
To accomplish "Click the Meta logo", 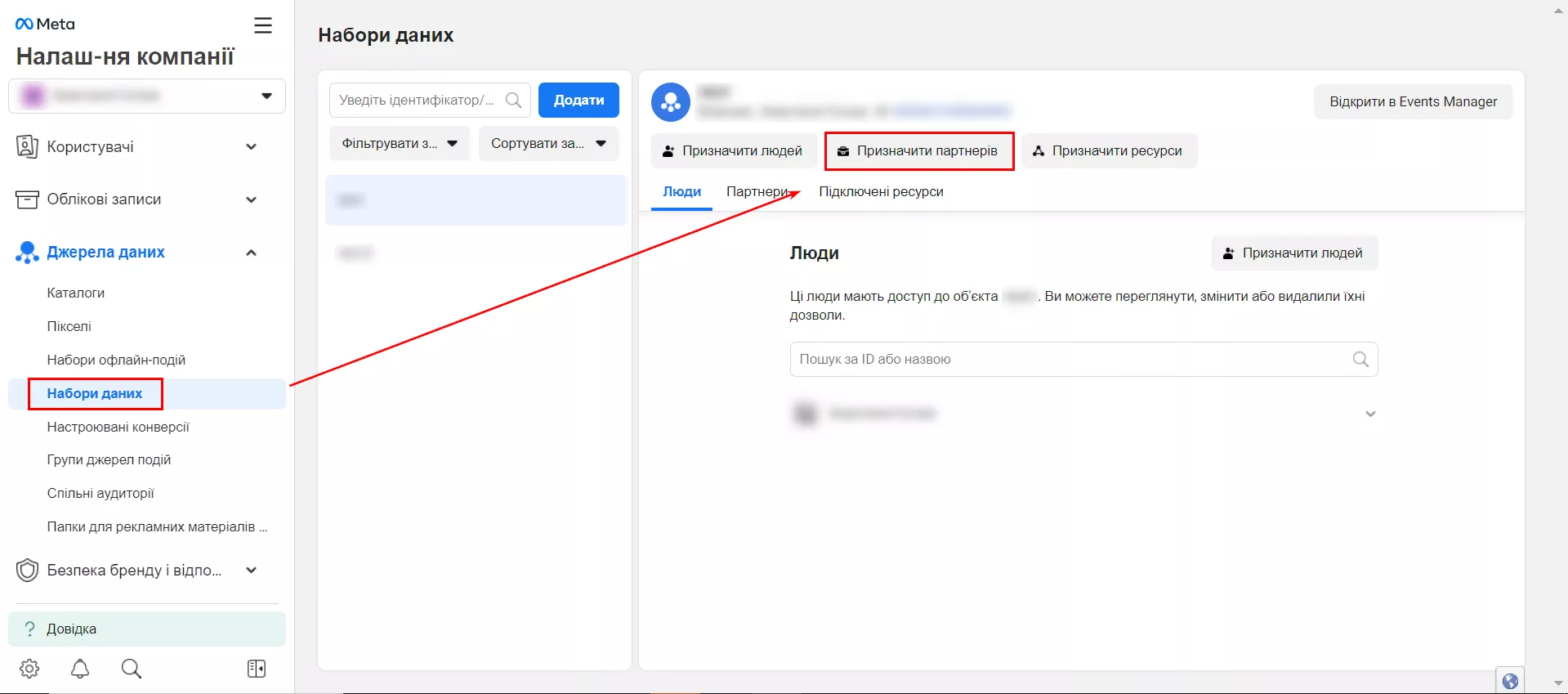I will 45,25.
